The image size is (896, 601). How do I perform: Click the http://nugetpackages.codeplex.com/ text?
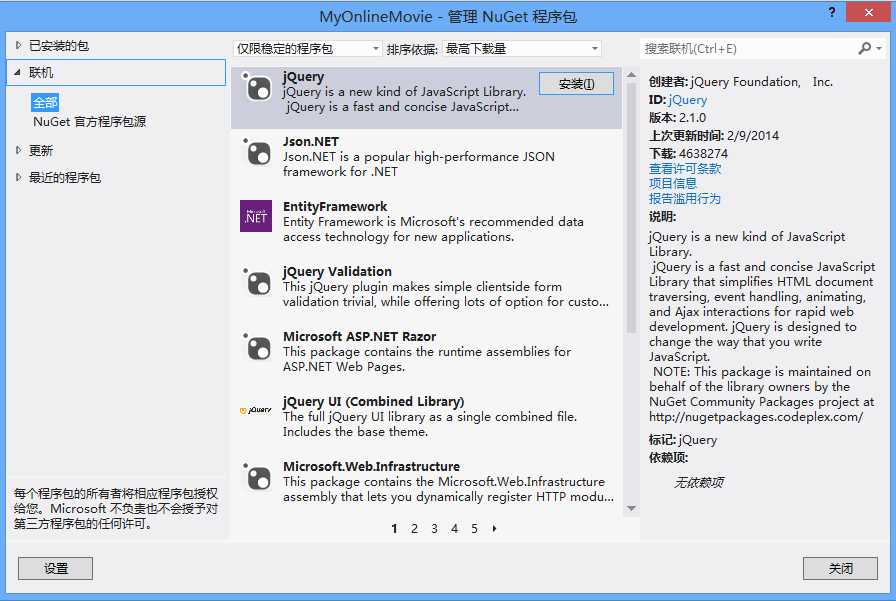tap(756, 417)
